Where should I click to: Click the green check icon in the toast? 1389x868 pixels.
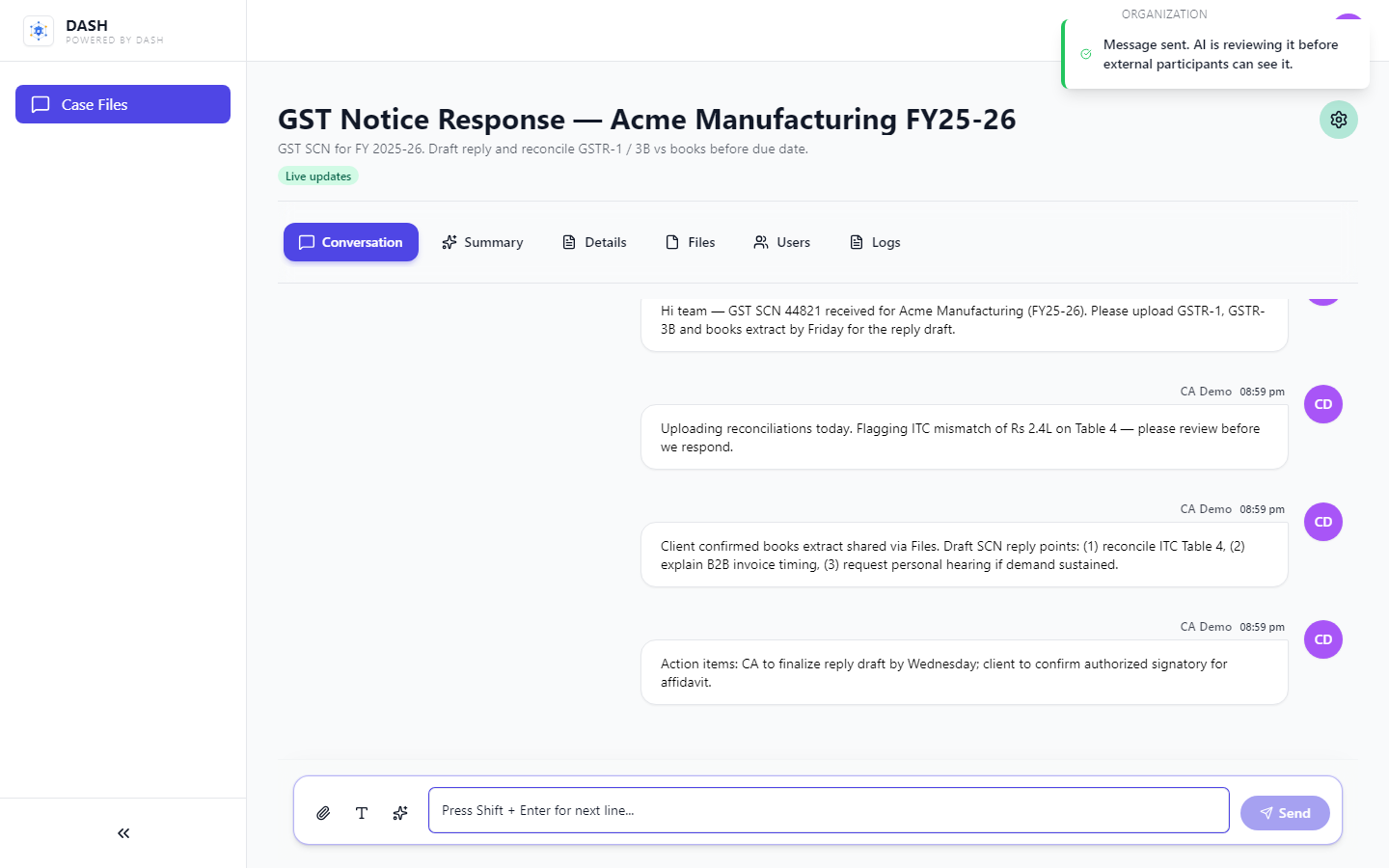click(1086, 54)
